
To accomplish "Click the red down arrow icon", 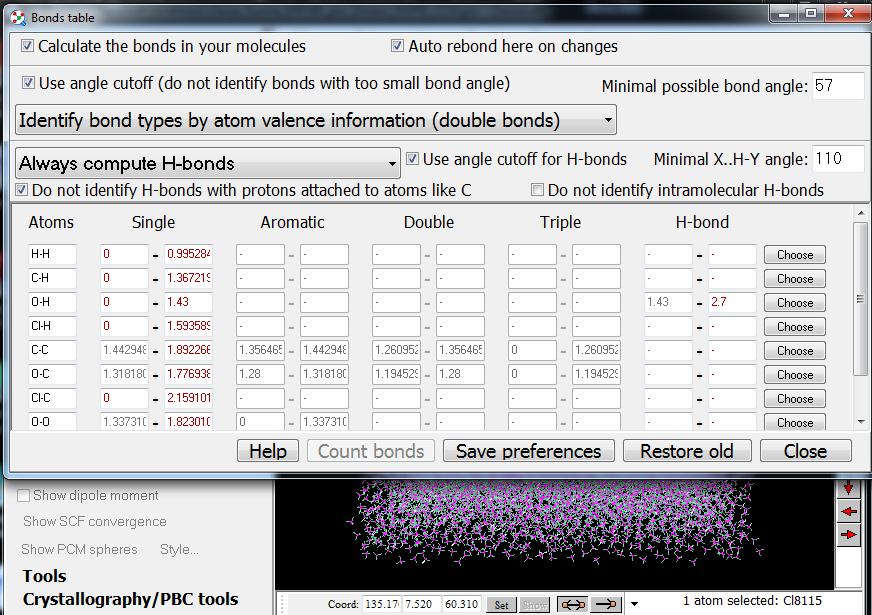I will tap(849, 488).
